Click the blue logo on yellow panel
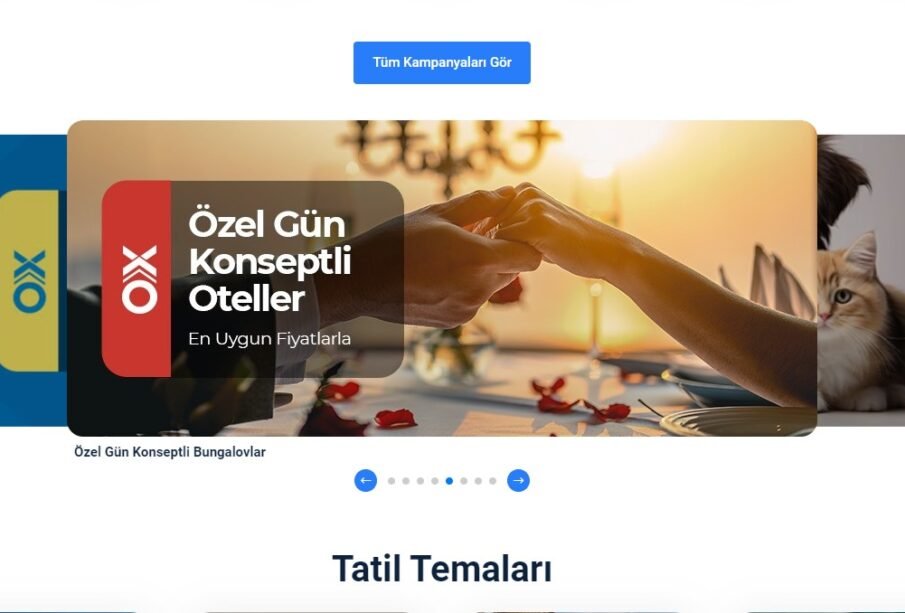The image size is (905, 613). point(29,281)
